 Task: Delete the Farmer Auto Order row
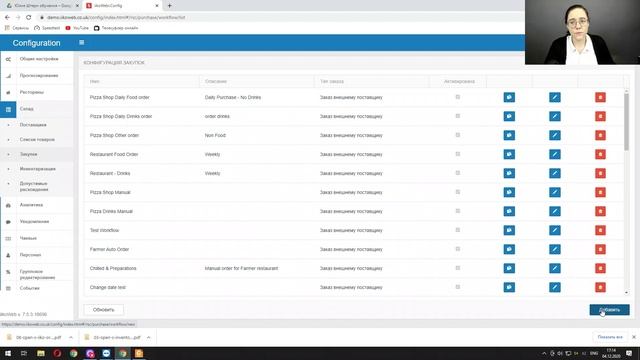tap(600, 249)
